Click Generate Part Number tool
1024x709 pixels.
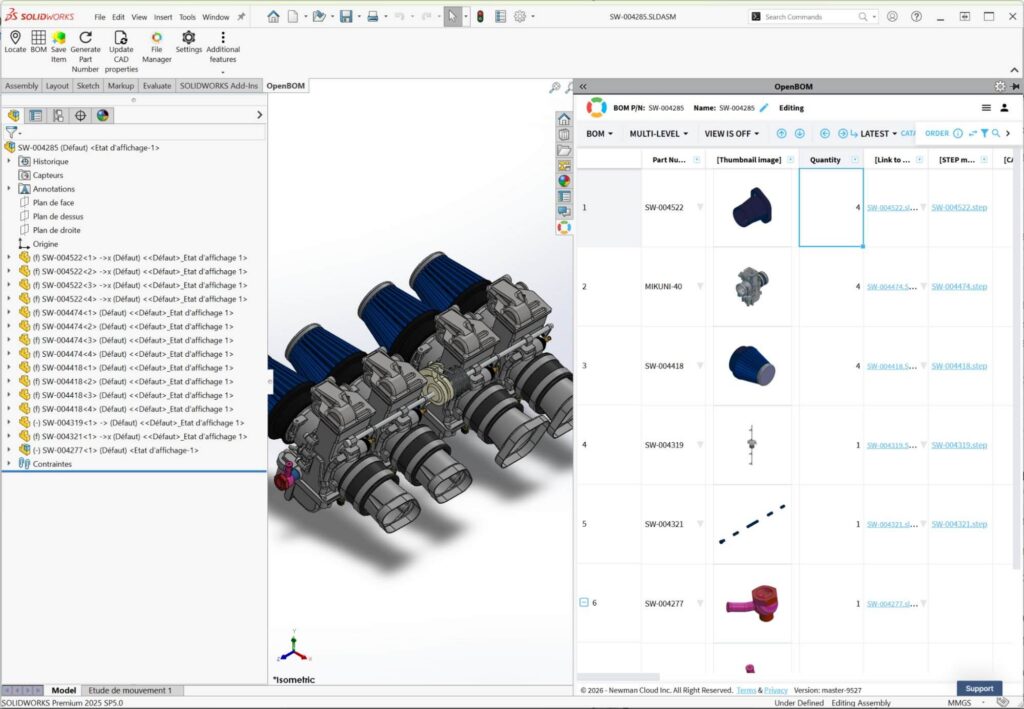[85, 38]
